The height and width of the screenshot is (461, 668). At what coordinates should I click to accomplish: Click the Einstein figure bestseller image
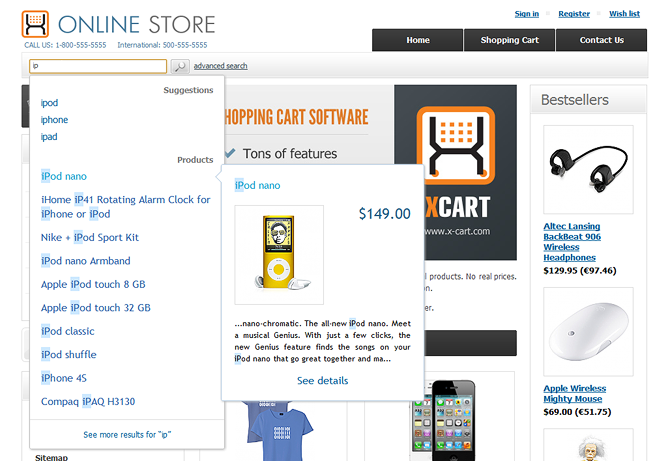tap(588, 445)
